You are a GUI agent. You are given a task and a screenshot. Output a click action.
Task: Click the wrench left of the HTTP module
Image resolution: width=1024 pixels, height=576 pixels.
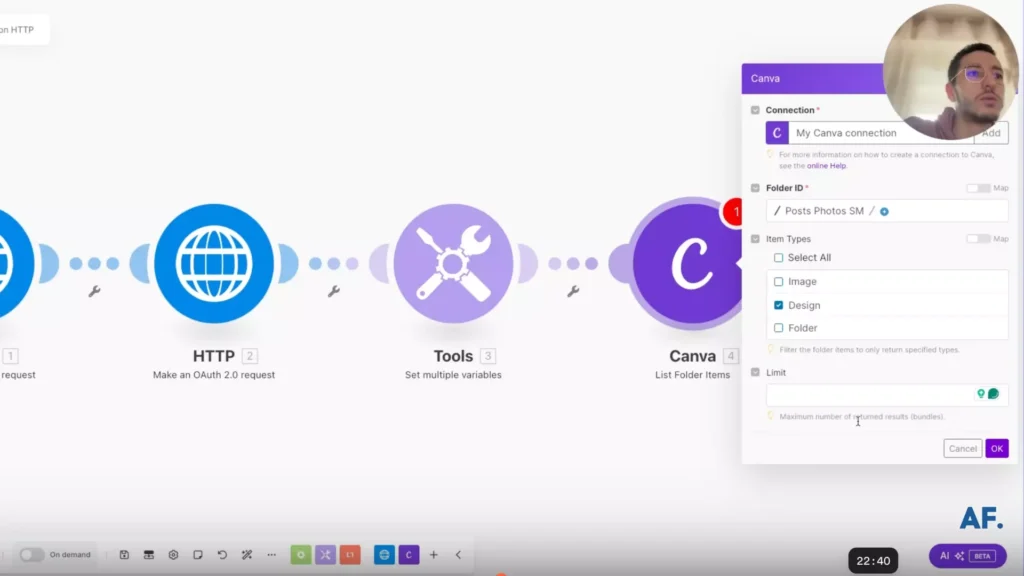point(94,291)
